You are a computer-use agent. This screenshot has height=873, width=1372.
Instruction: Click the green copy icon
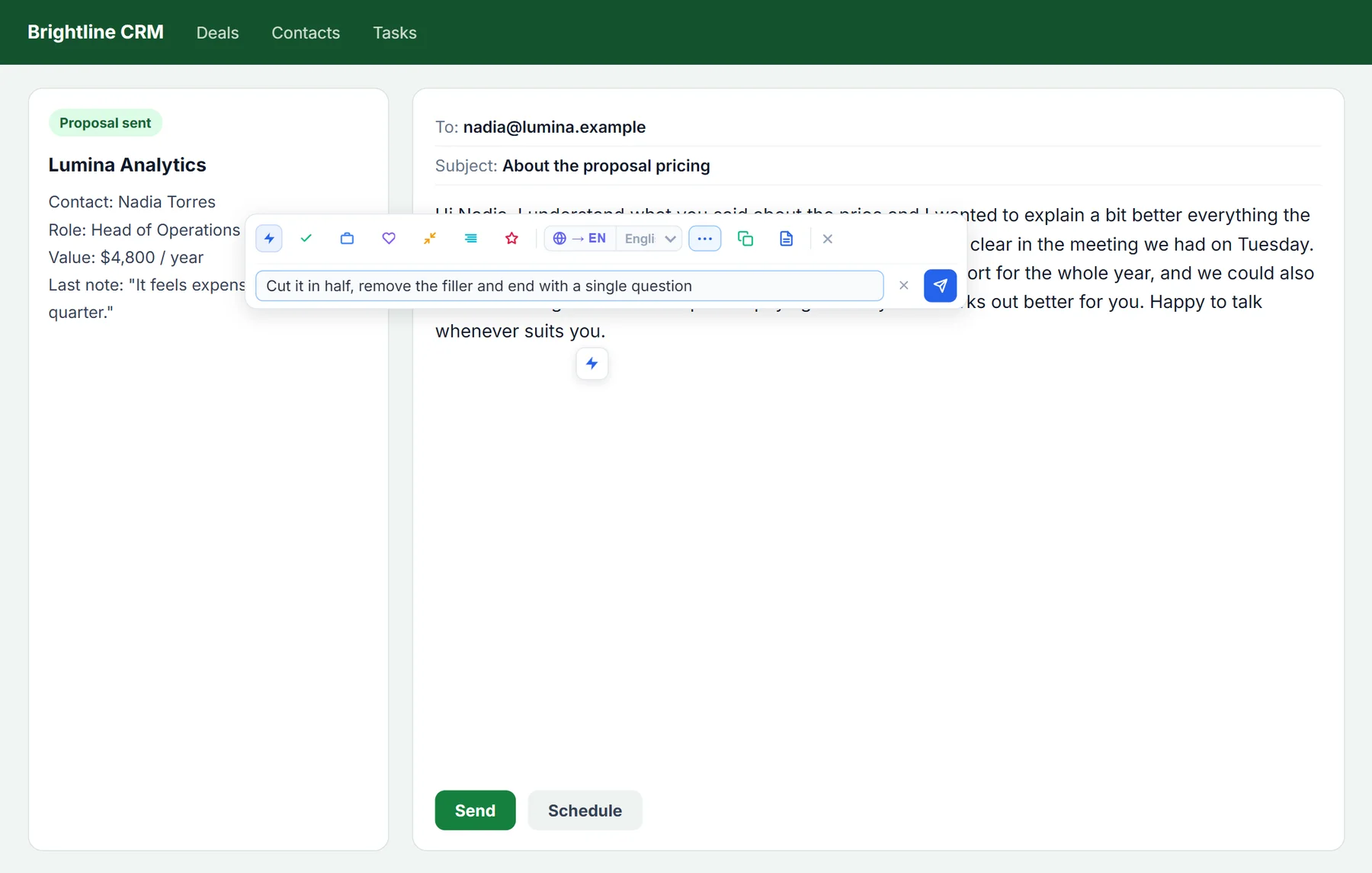coord(745,239)
